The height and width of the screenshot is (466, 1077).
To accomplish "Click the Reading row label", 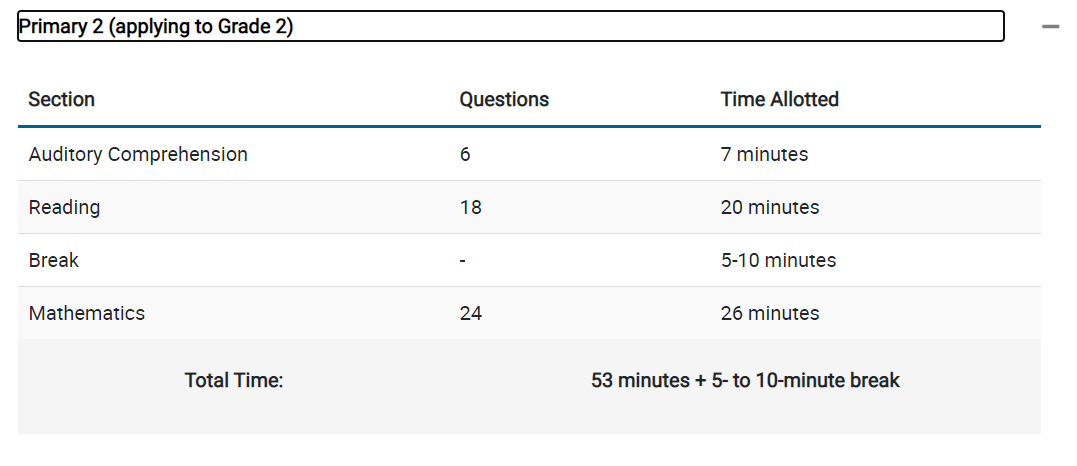I will [64, 208].
